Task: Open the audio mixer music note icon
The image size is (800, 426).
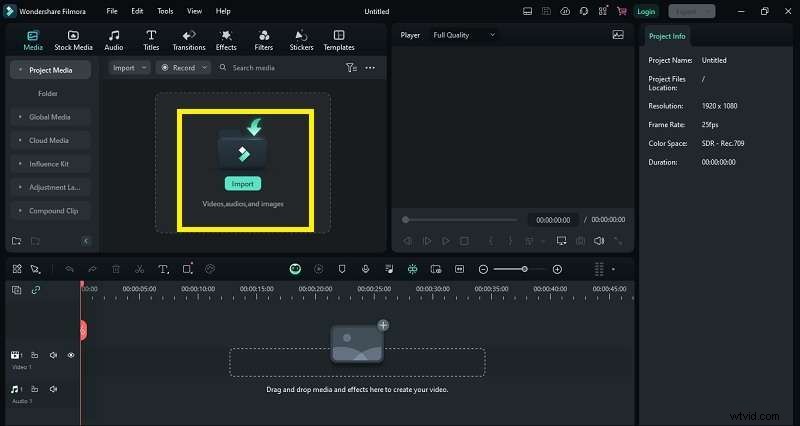Action: point(389,269)
